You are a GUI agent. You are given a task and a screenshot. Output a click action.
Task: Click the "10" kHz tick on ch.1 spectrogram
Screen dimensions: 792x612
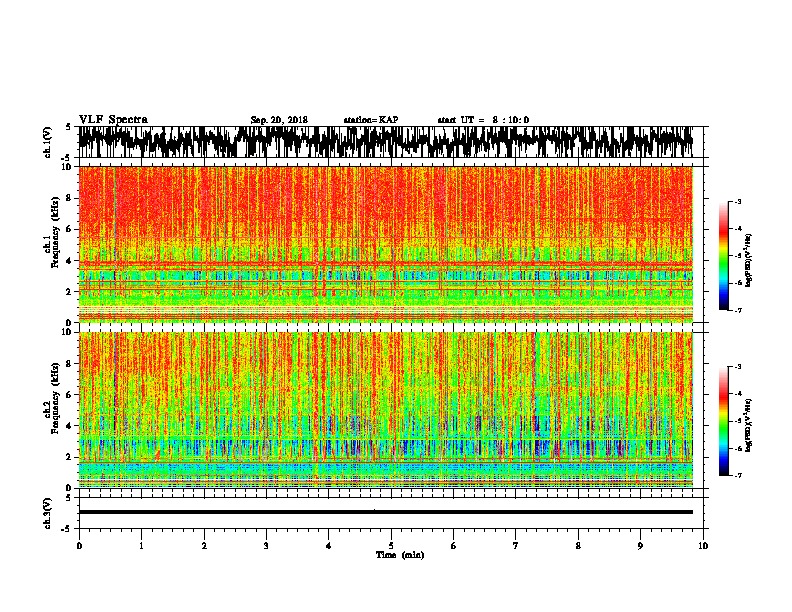(x=67, y=167)
